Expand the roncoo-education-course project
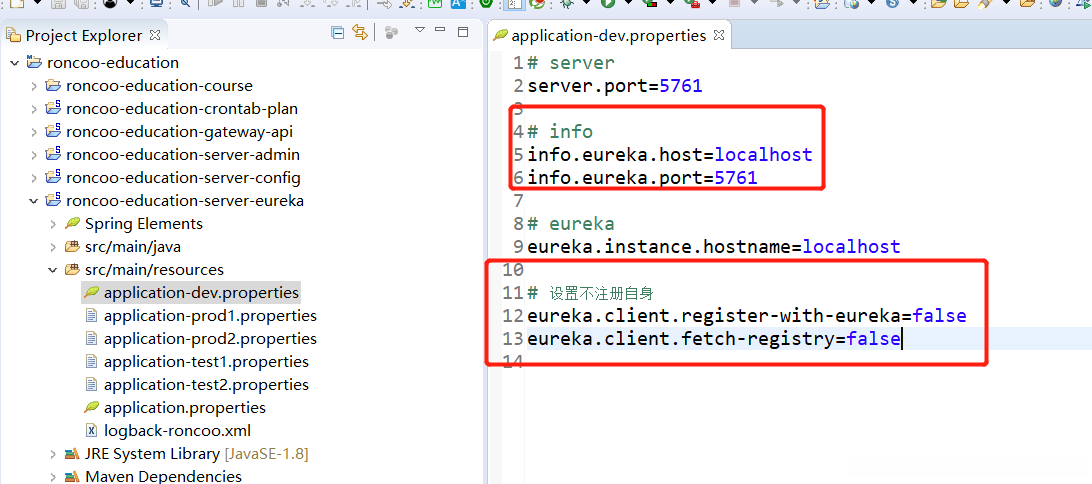The image size is (1092, 484). [x=34, y=86]
